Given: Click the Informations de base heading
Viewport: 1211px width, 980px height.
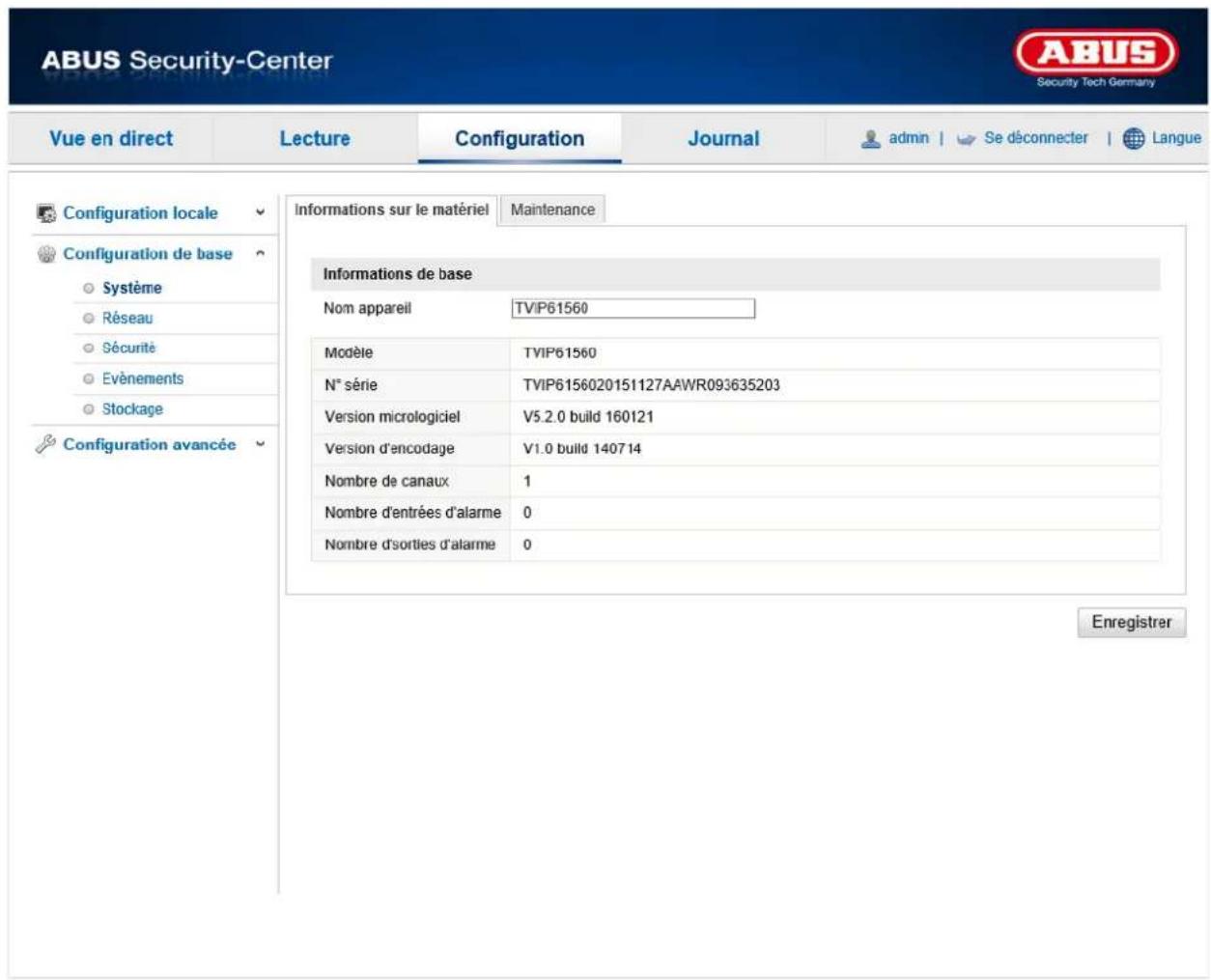Looking at the screenshot, I should tap(397, 274).
